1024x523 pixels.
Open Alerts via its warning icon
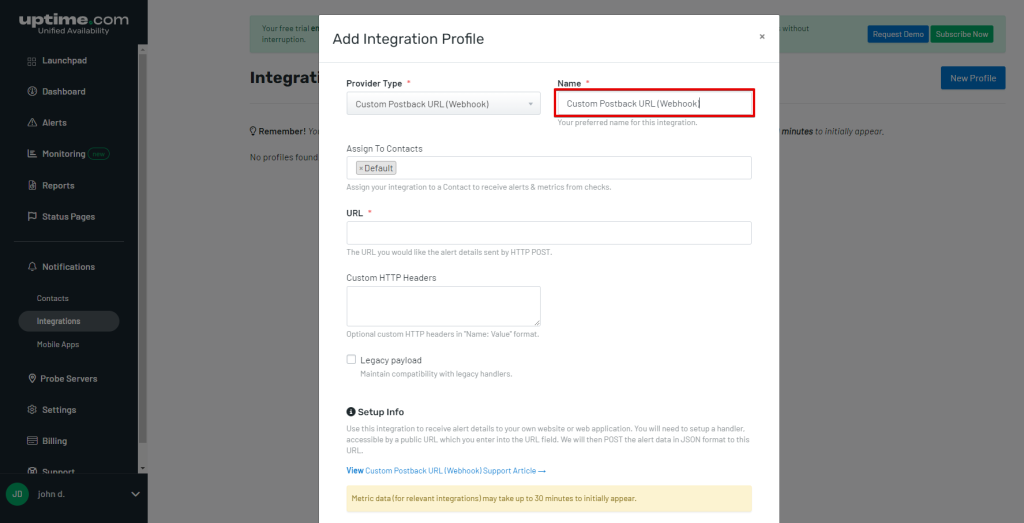33,123
